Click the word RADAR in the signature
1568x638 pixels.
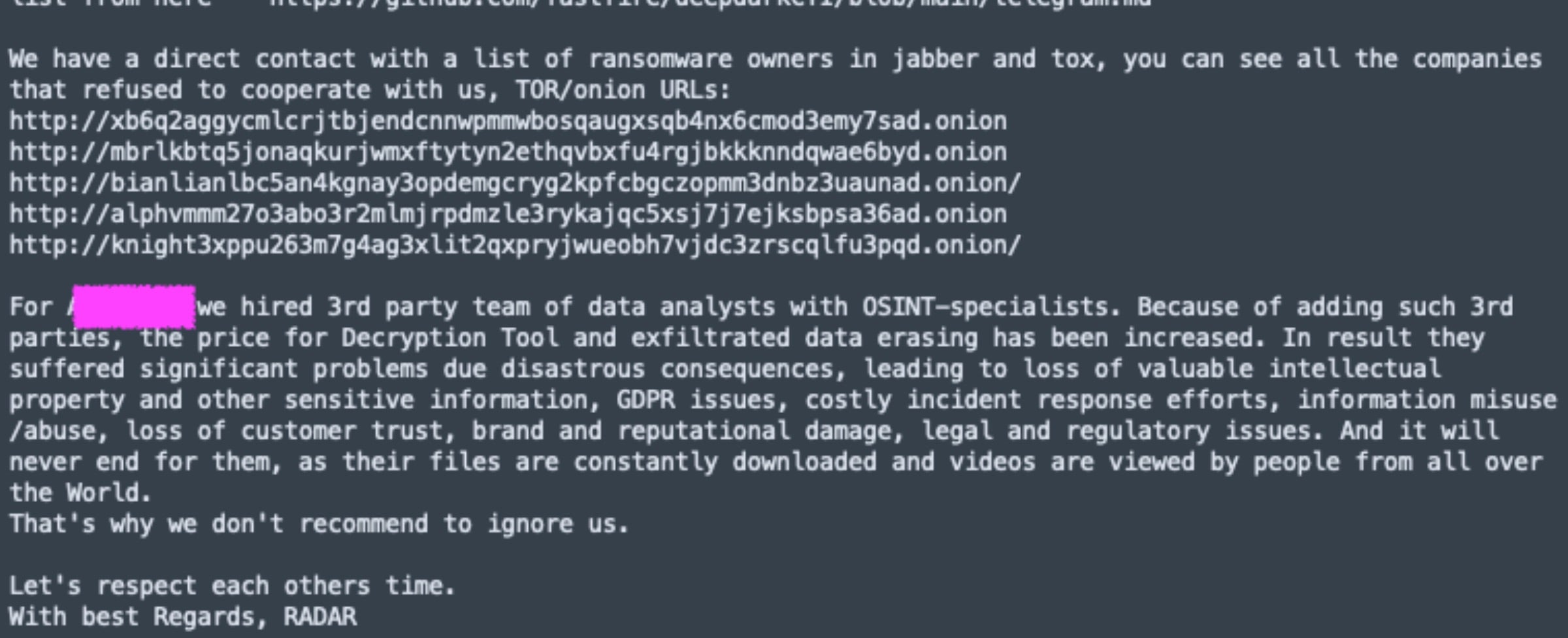point(320,616)
